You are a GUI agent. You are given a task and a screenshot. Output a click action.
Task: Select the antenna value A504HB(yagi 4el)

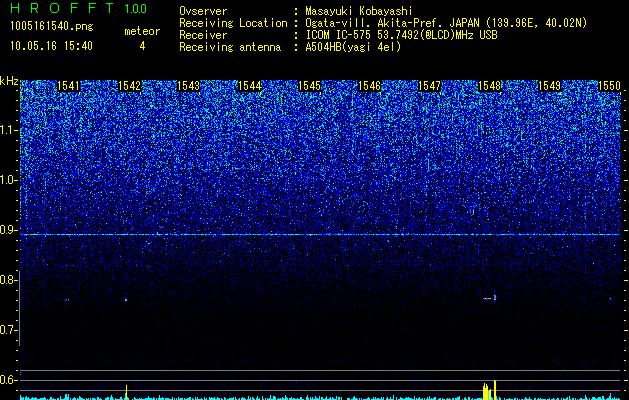click(353, 47)
